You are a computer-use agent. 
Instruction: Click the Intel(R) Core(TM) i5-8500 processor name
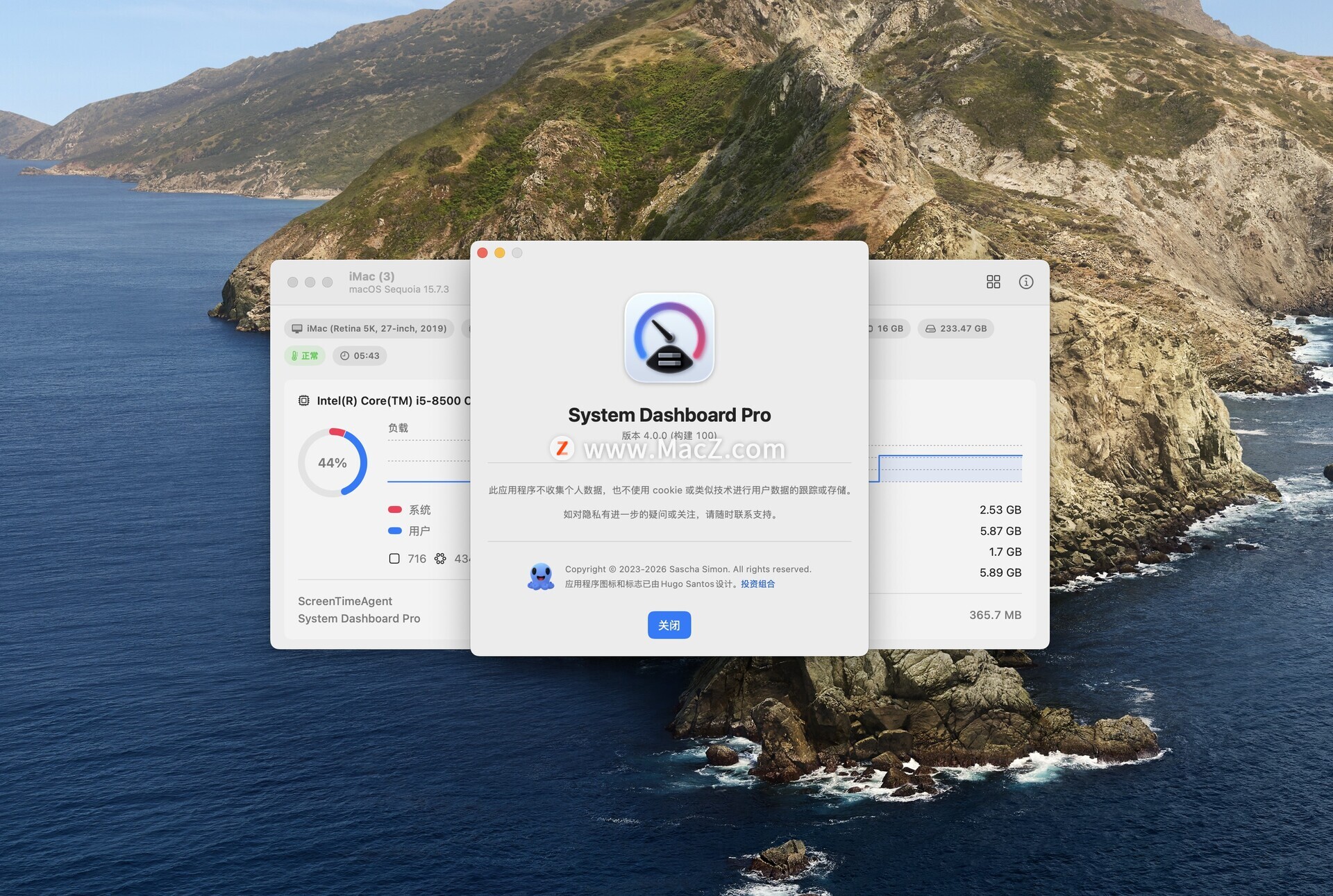click(394, 400)
